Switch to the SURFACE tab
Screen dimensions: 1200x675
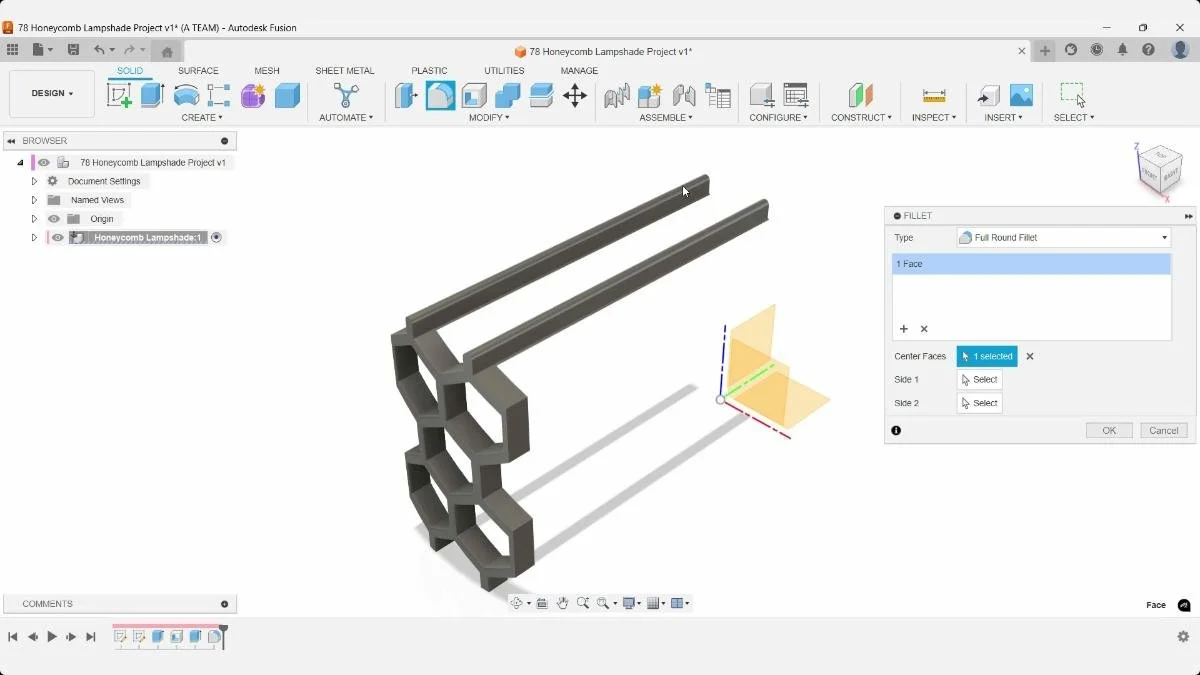(198, 71)
